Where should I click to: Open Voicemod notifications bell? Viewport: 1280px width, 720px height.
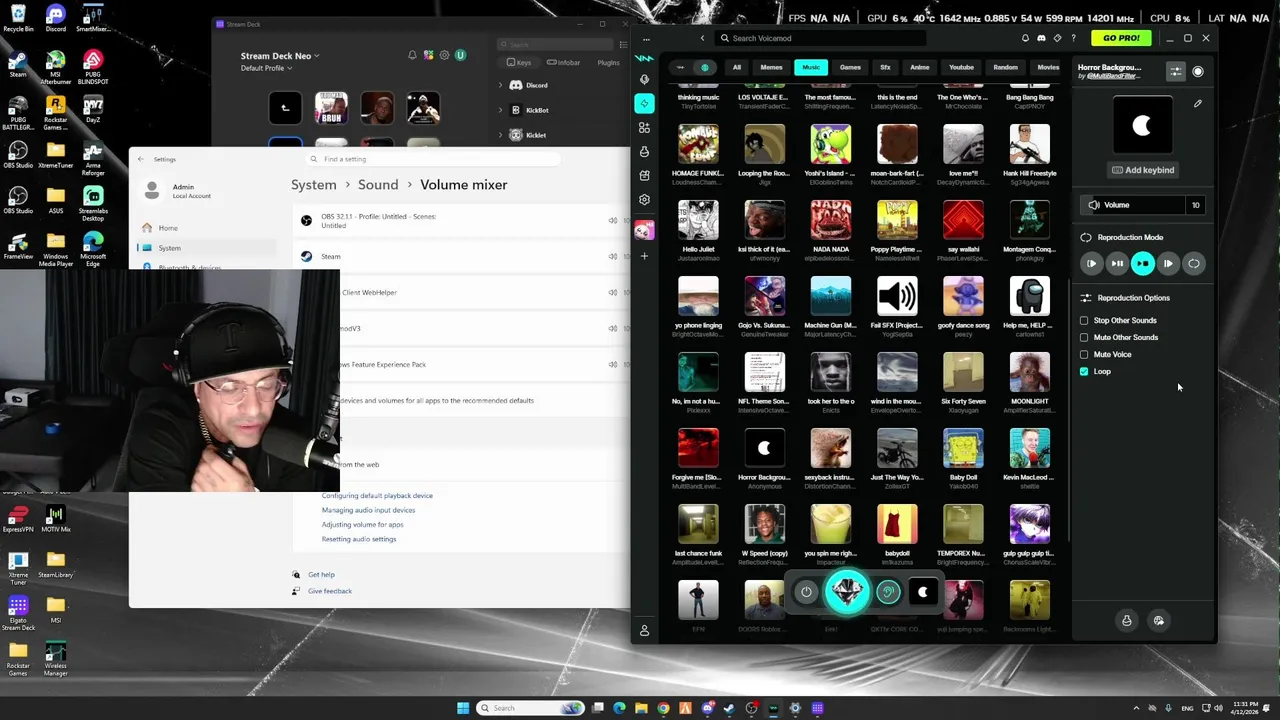[1025, 38]
